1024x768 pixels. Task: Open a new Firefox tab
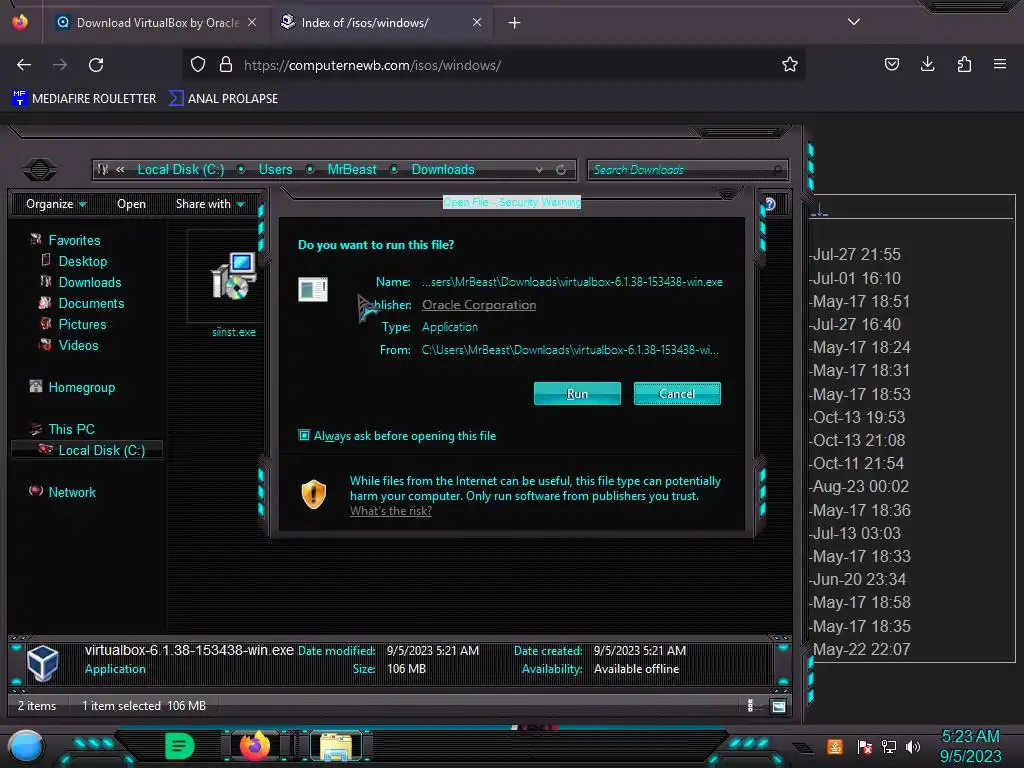(x=515, y=23)
